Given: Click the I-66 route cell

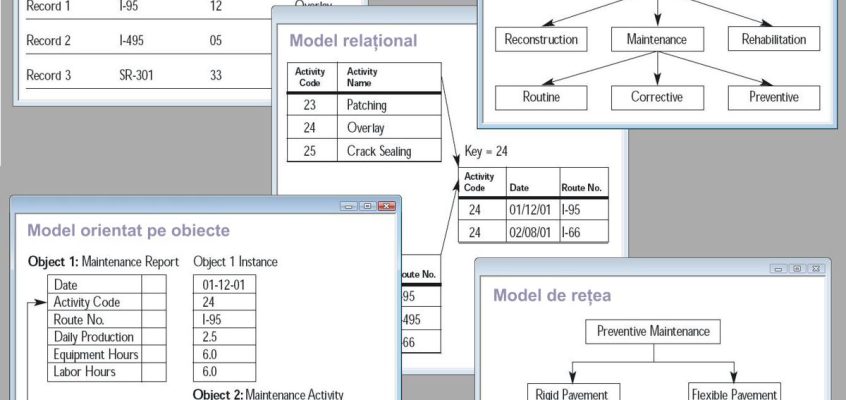Looking at the screenshot, I should [x=584, y=232].
